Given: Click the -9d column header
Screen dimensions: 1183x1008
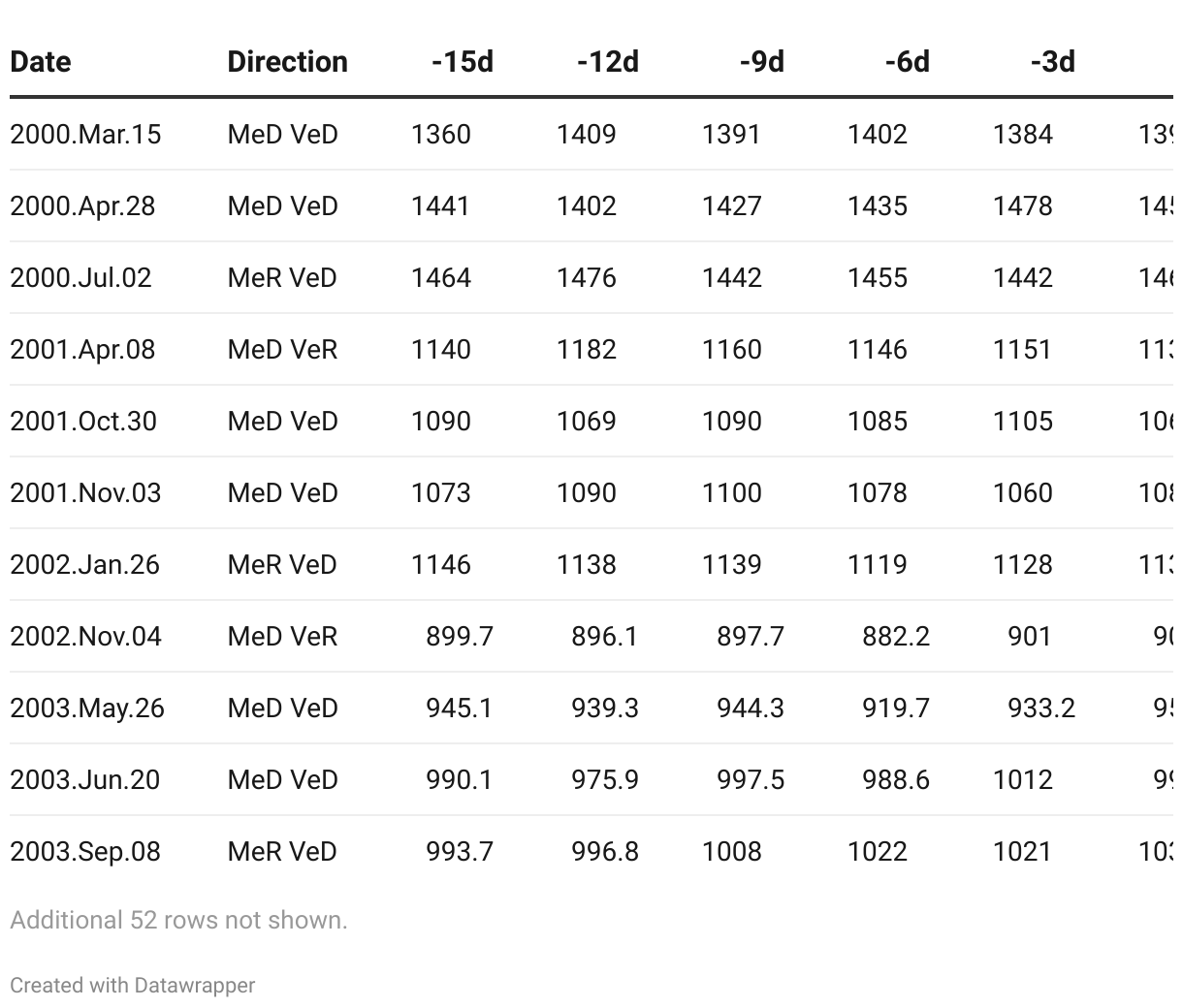Looking at the screenshot, I should (761, 62).
